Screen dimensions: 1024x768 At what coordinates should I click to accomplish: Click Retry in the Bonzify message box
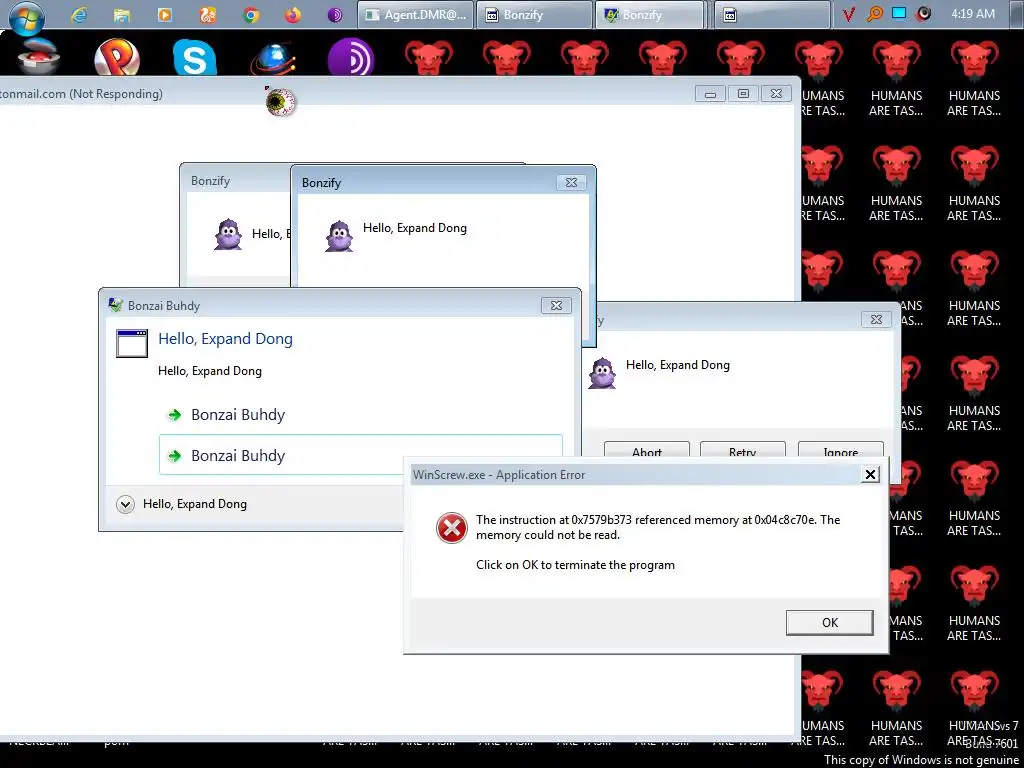coord(743,452)
